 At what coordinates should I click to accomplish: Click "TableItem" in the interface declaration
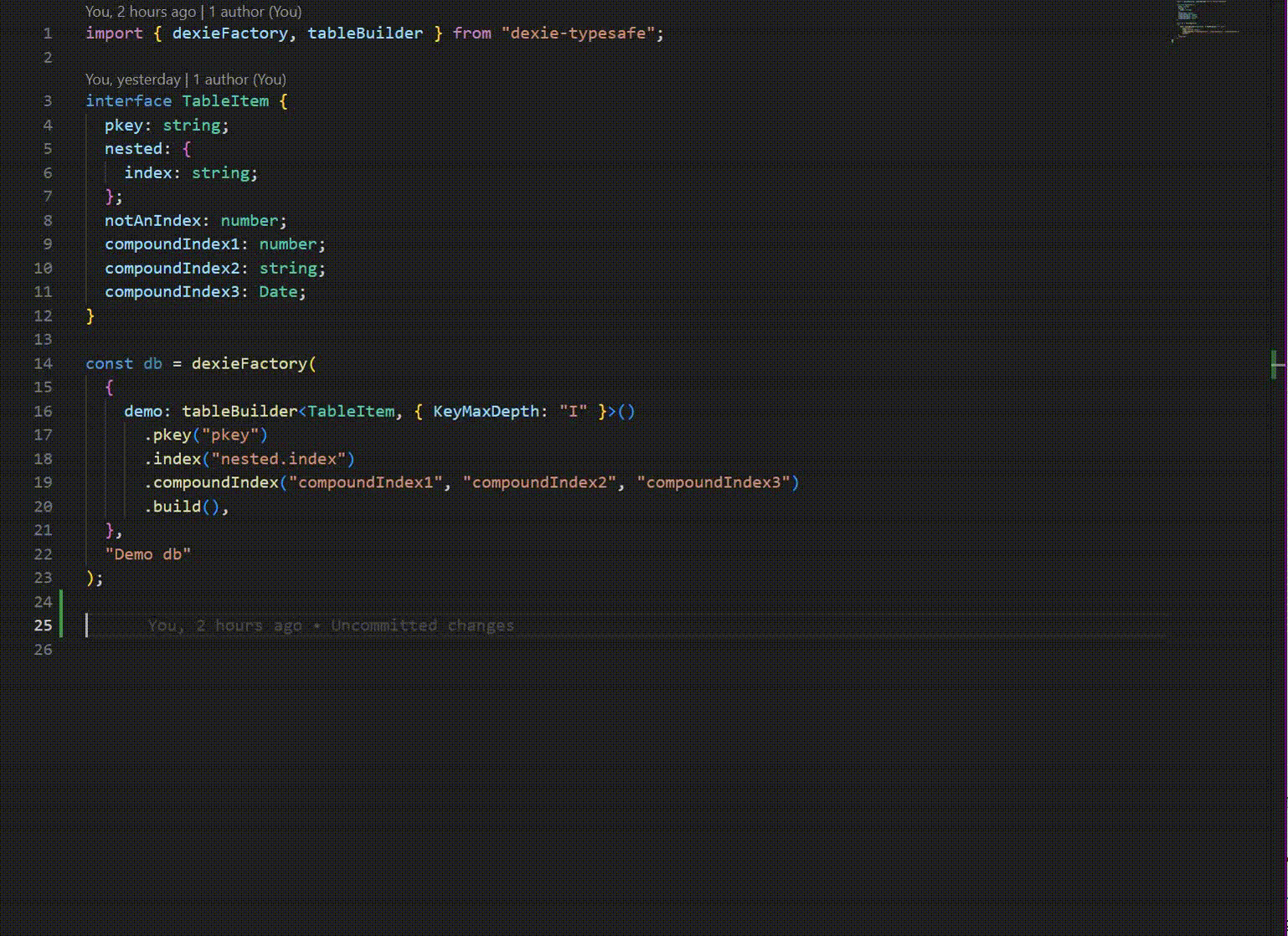pyautogui.click(x=225, y=101)
